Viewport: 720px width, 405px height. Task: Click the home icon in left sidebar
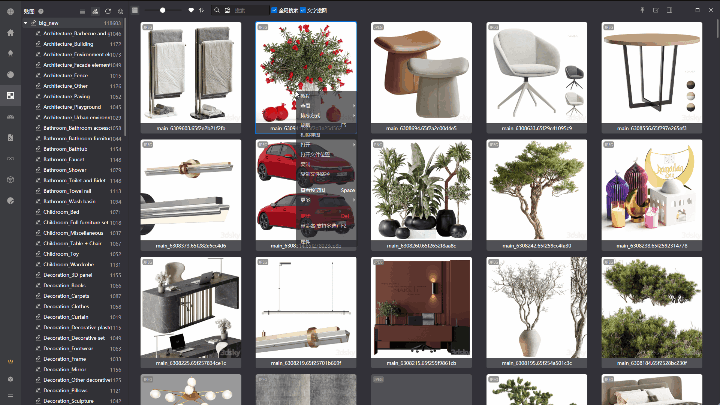point(10,32)
